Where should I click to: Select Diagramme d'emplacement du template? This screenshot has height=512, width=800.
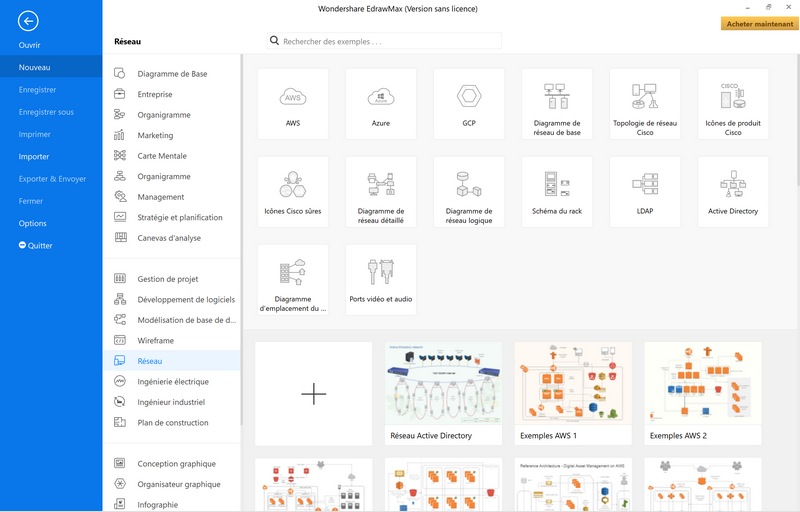293,279
